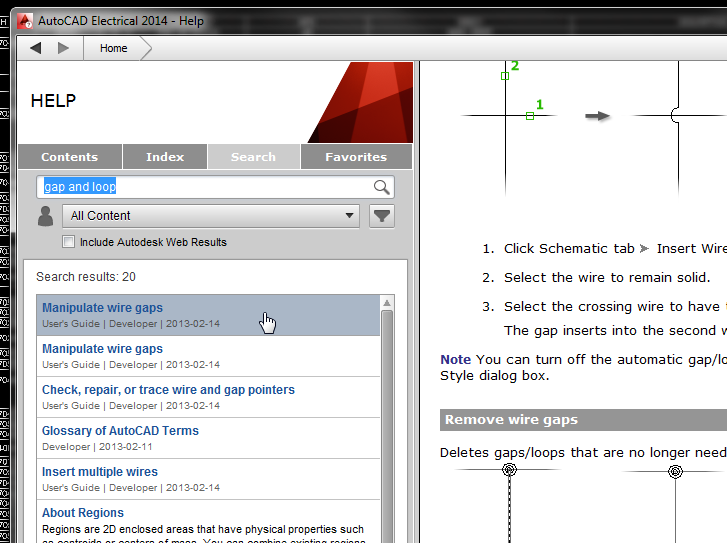The width and height of the screenshot is (727, 543).
Task: Click the search results scrollbar thumb
Action: tap(387, 427)
